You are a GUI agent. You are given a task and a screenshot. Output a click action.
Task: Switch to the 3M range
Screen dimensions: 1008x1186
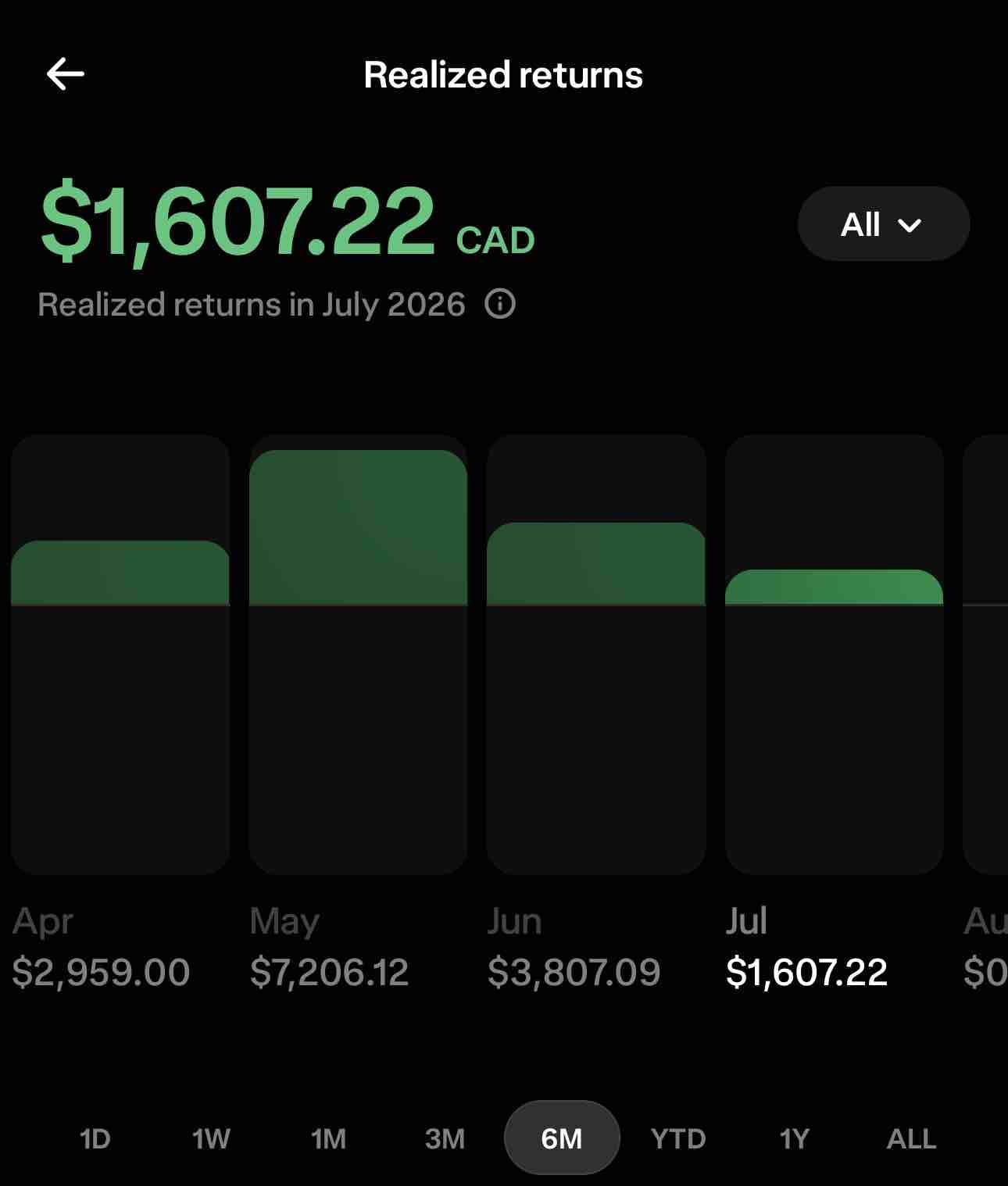click(445, 1138)
